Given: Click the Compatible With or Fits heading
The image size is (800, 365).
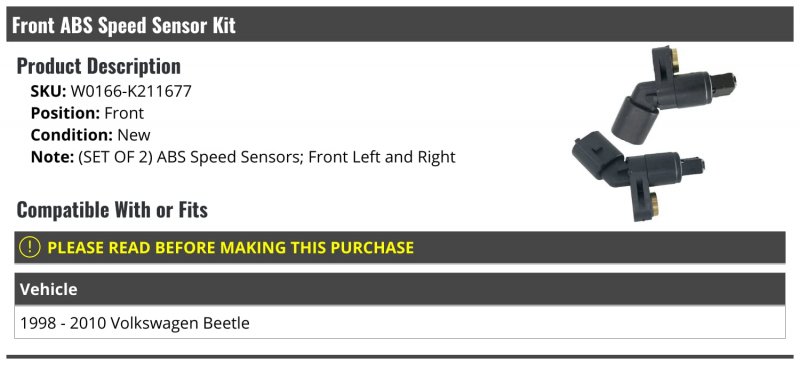Looking at the screenshot, I should pyautogui.click(x=112, y=210).
